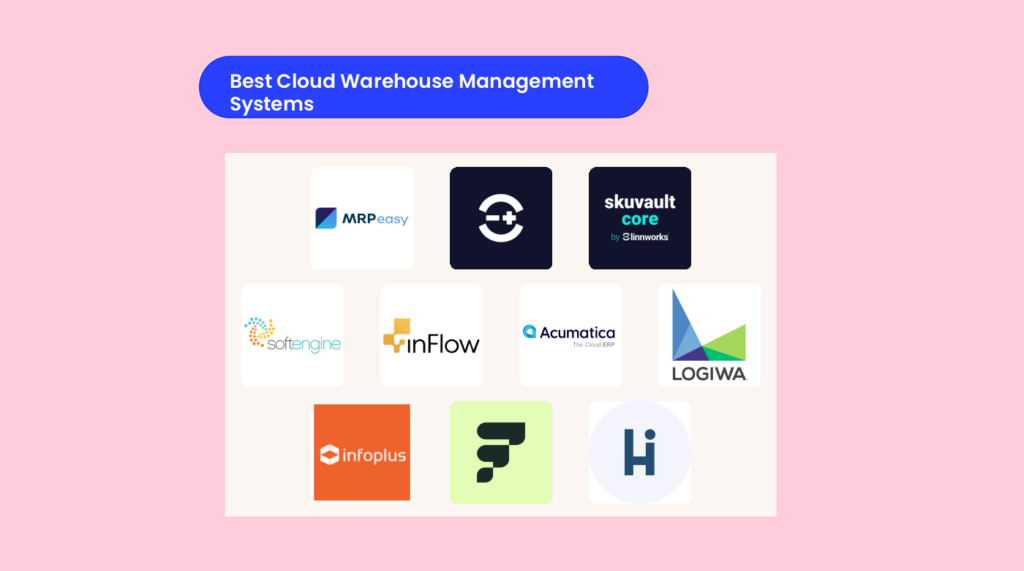Open the orange infoplus logo
This screenshot has height=571, width=1024.
click(x=362, y=453)
